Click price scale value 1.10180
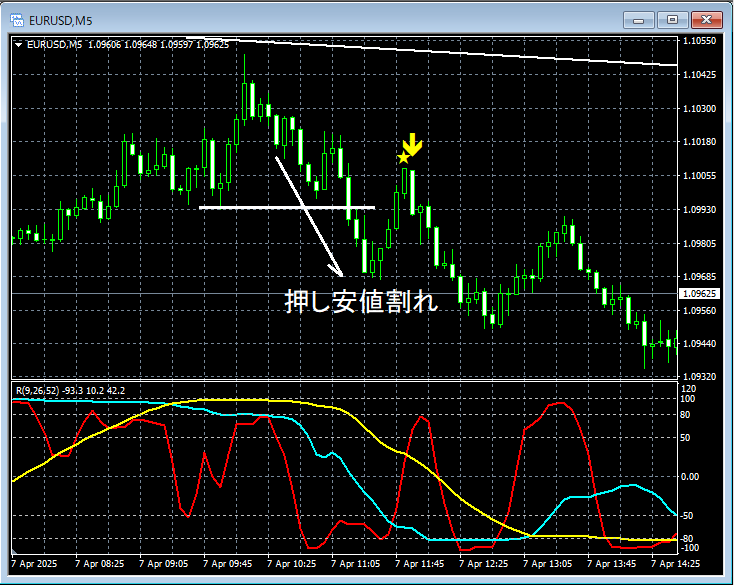 point(699,142)
